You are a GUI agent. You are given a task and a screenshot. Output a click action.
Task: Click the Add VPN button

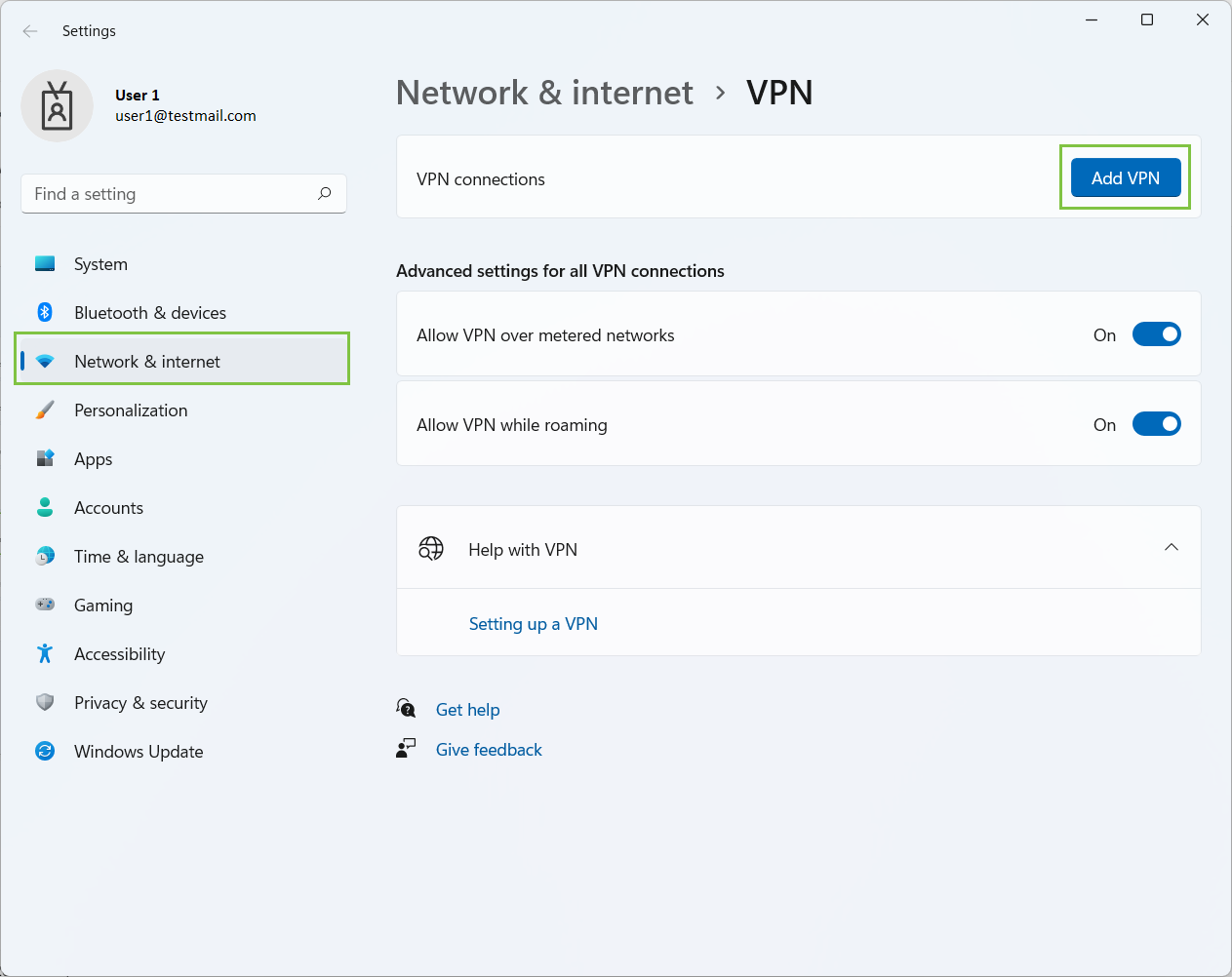pyautogui.click(x=1125, y=177)
